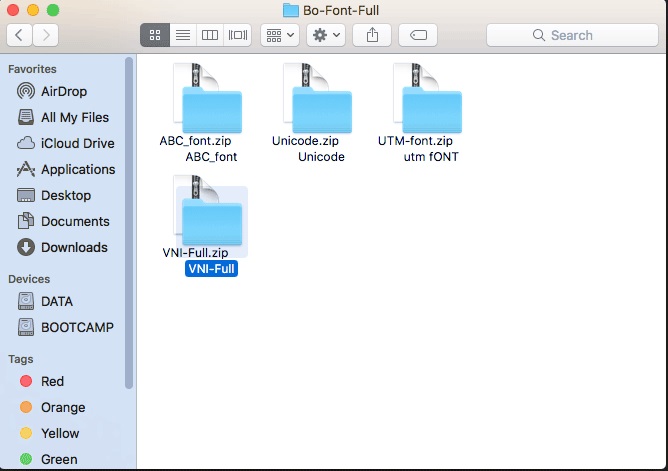Open the Applications folder in sidebar

(77, 169)
